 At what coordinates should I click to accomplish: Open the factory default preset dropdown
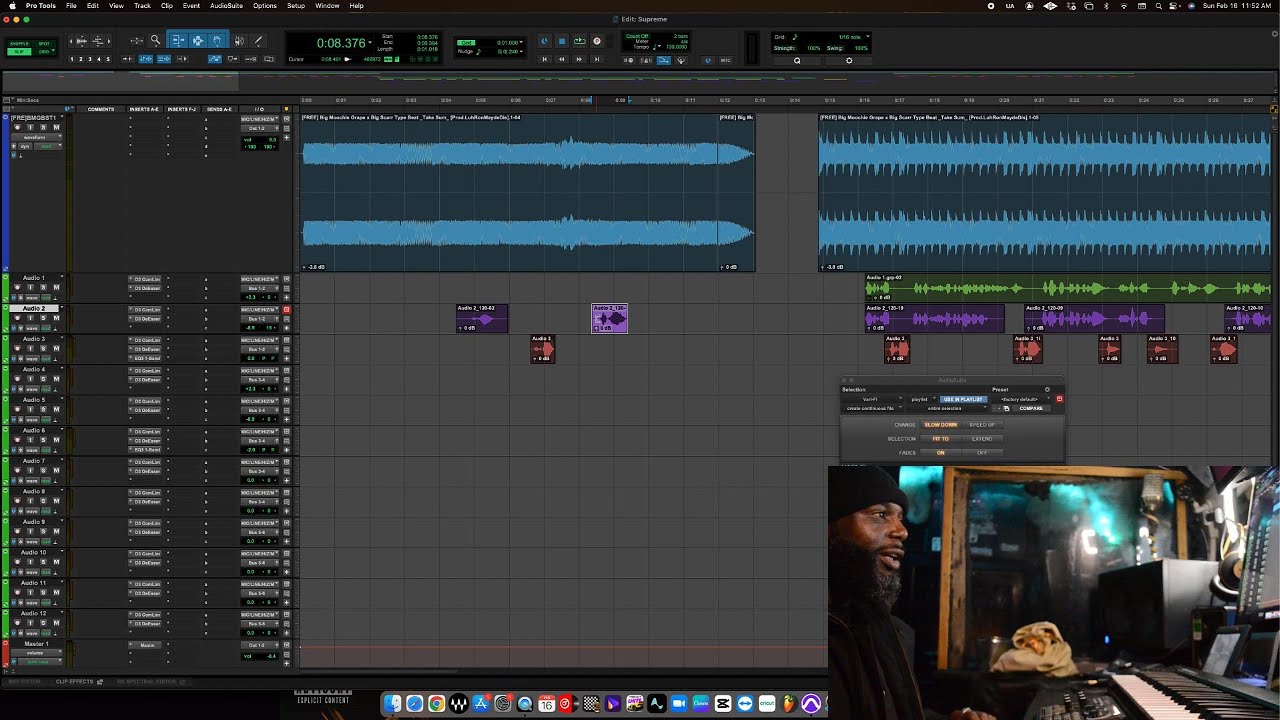[1022, 399]
